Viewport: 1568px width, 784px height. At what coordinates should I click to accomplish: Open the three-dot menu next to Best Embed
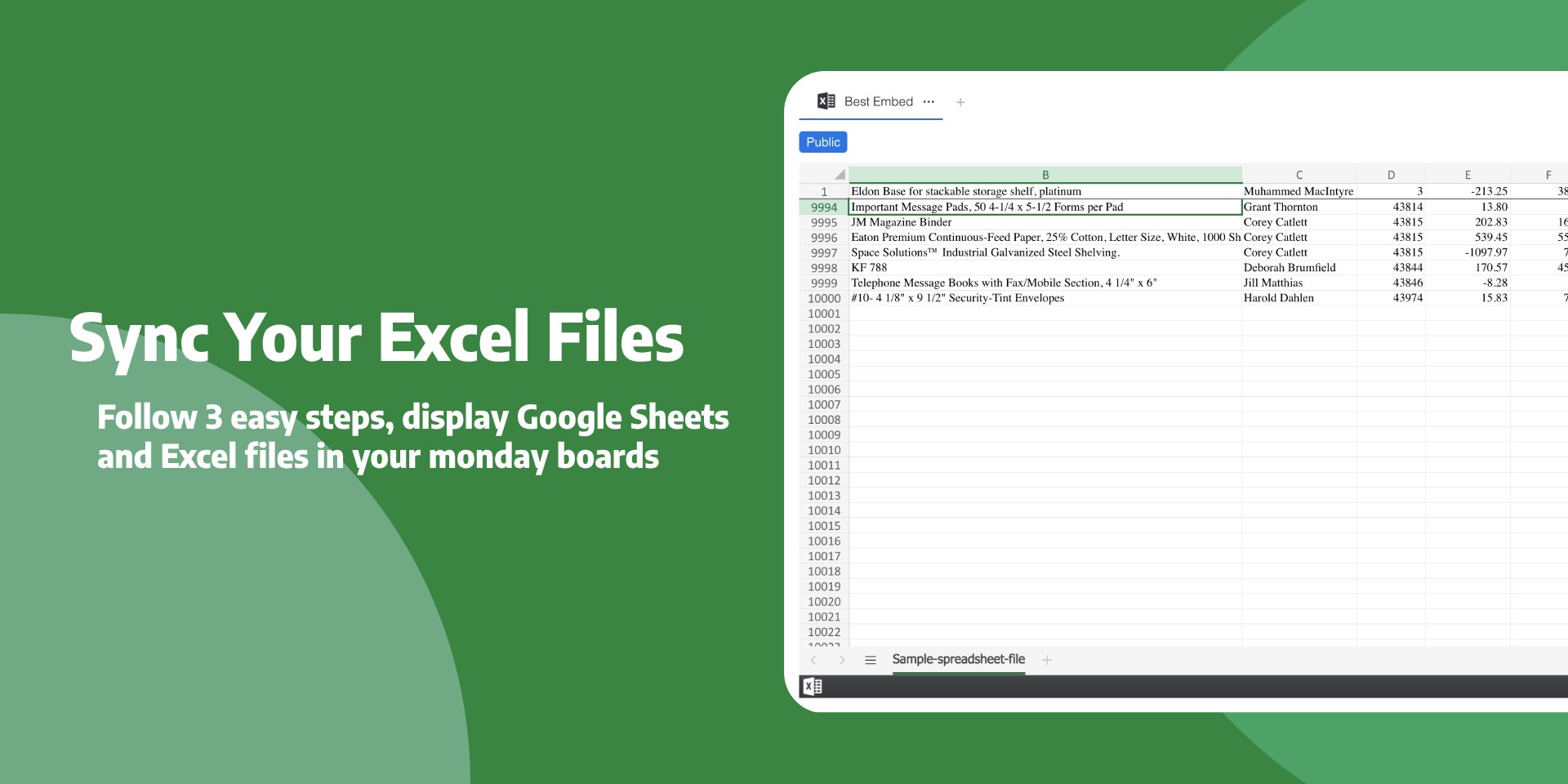pyautogui.click(x=929, y=102)
